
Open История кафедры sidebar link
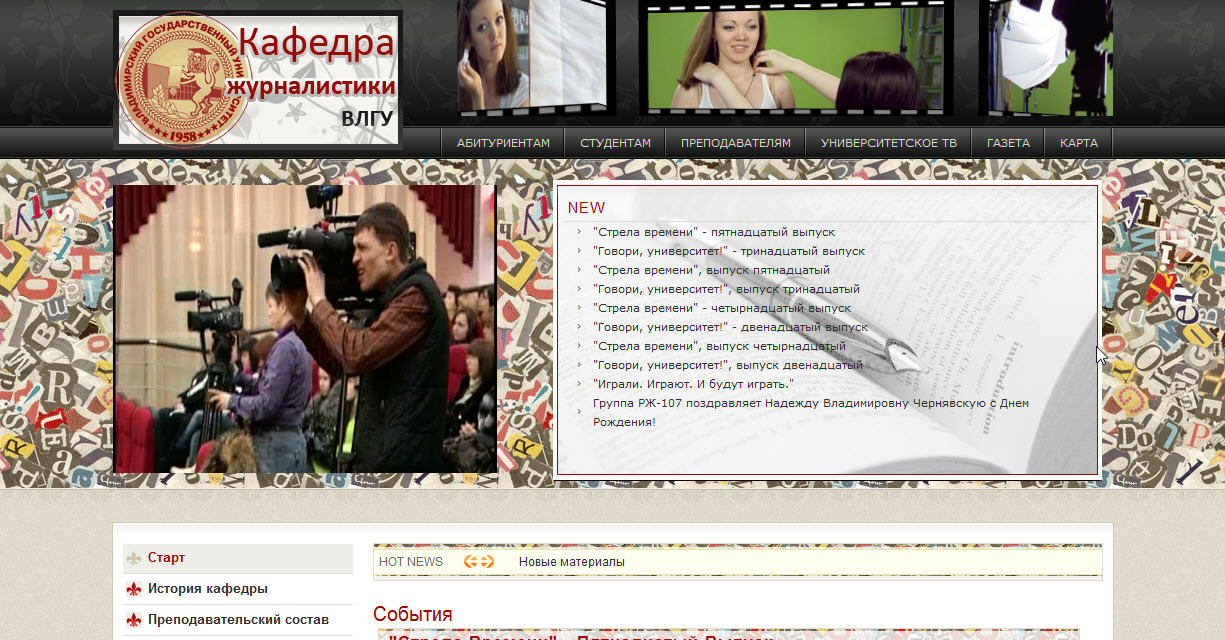(238, 590)
